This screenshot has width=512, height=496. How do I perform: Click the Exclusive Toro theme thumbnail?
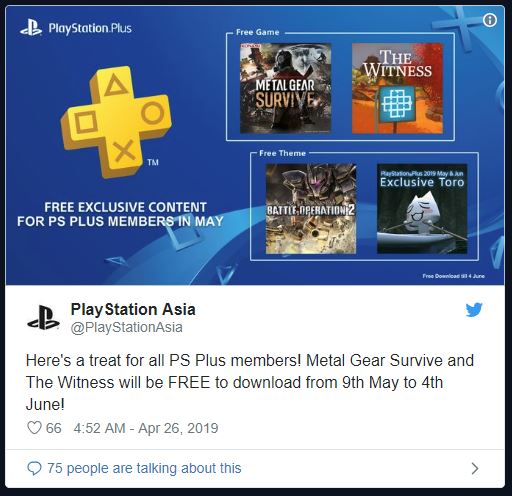(x=422, y=209)
